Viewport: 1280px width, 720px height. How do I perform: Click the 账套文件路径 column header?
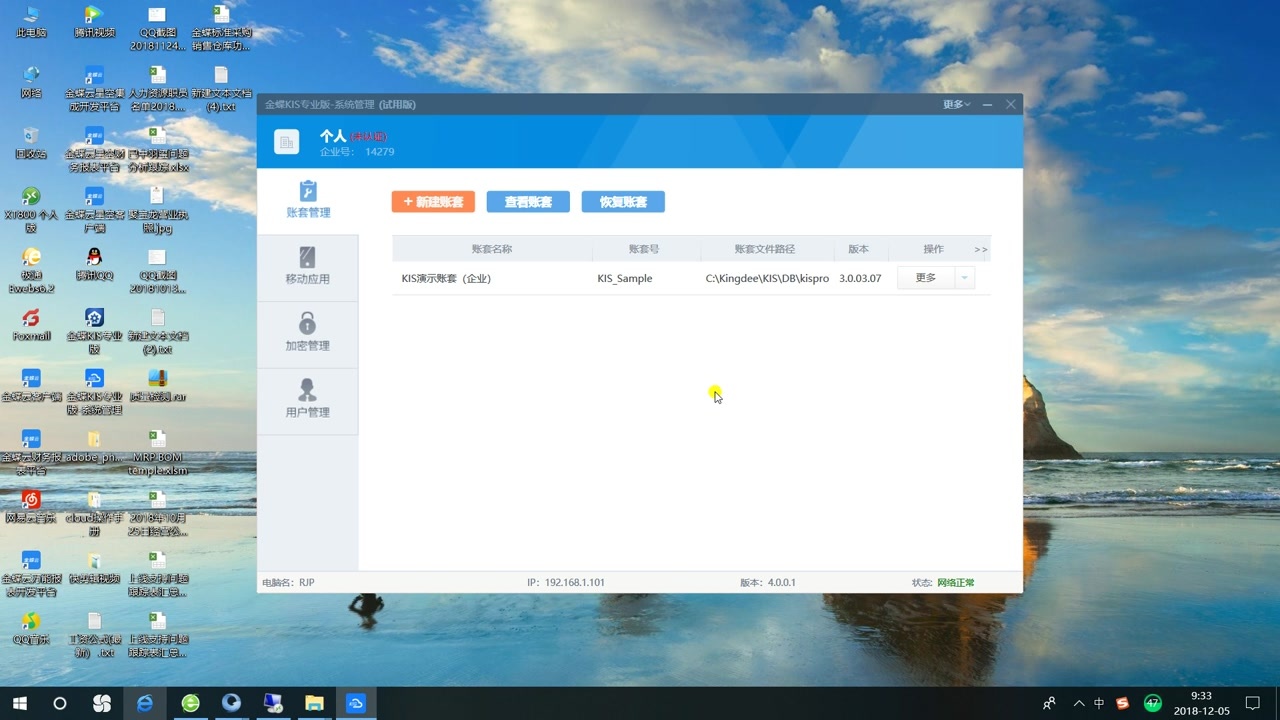(765, 249)
